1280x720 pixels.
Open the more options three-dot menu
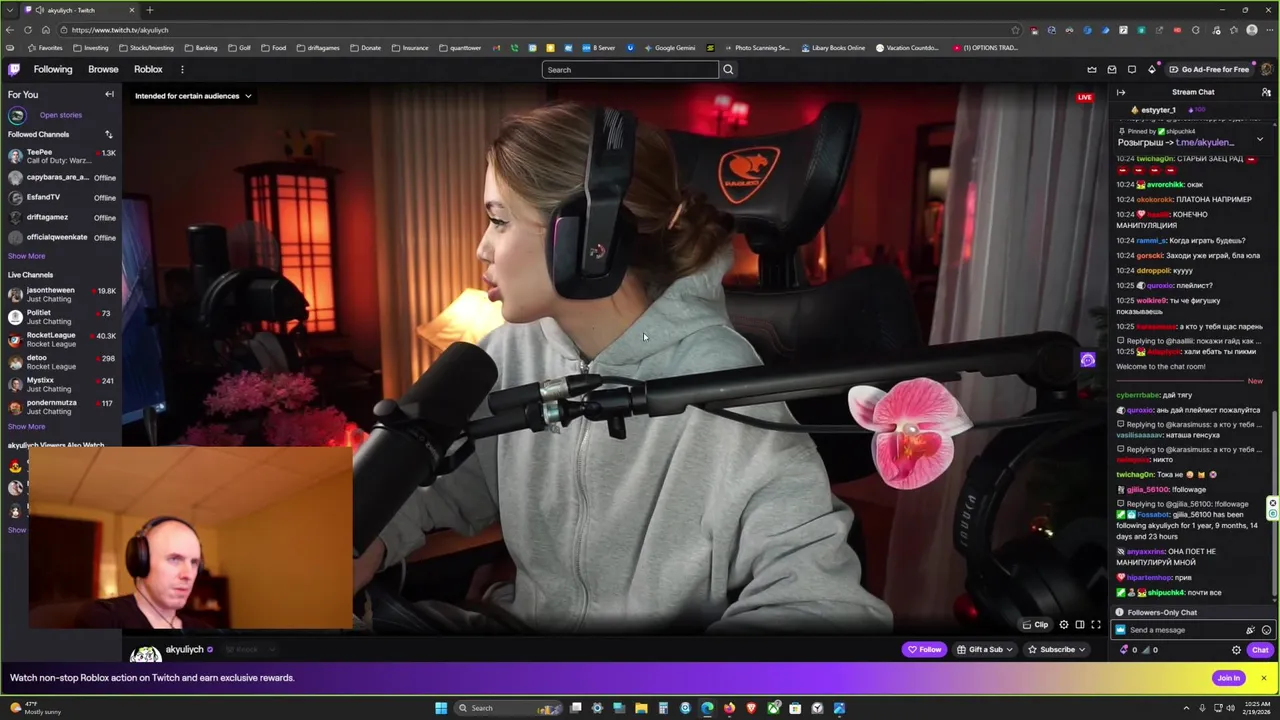[182, 70]
